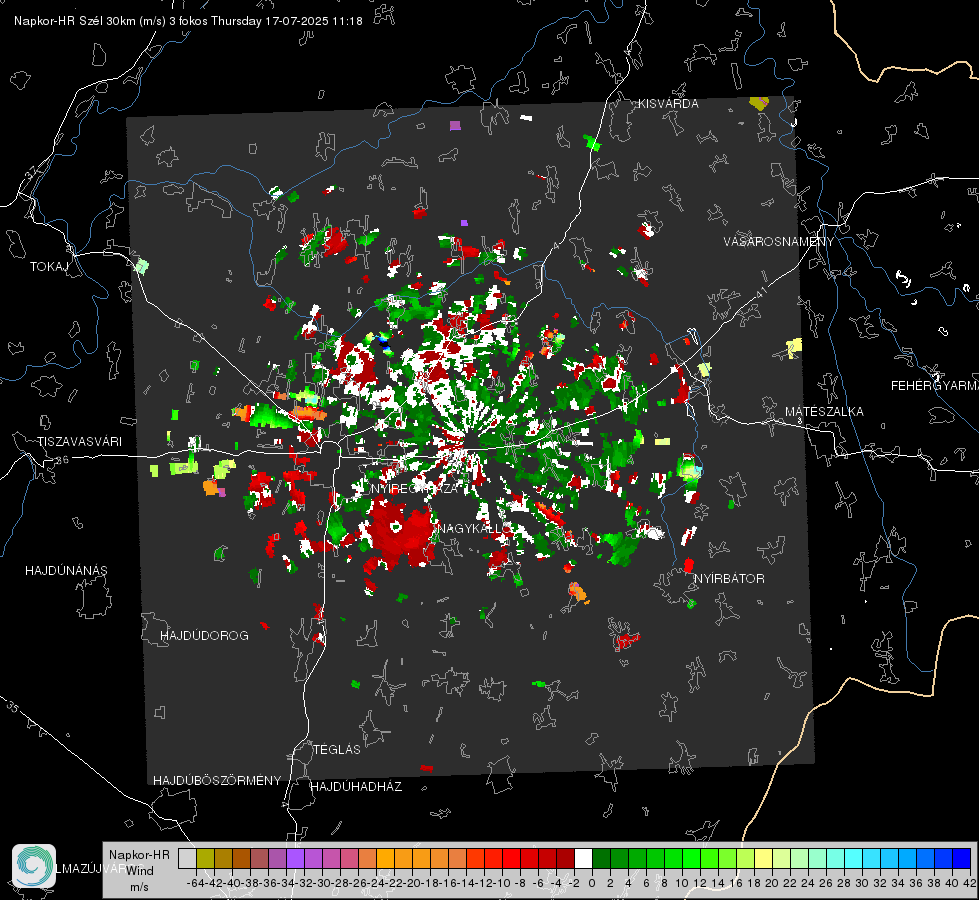Click the MÁTÉSZALKA city label
The height and width of the screenshot is (900, 979).
tap(824, 412)
